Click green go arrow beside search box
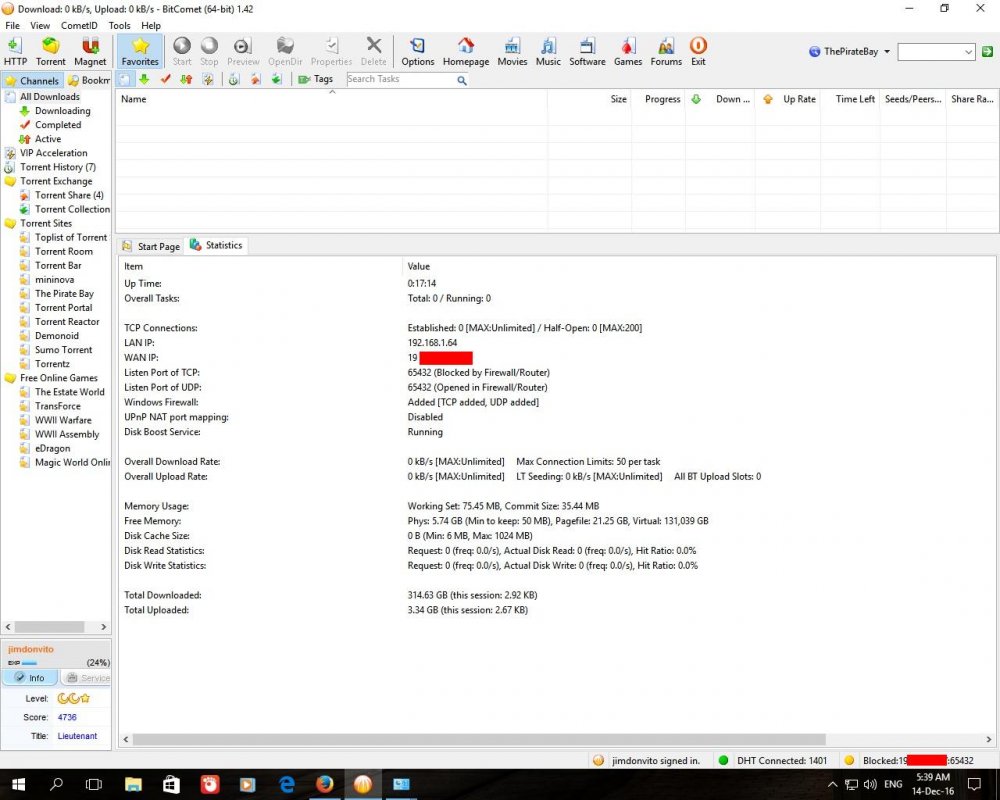The width and height of the screenshot is (1000, 800). click(x=987, y=52)
